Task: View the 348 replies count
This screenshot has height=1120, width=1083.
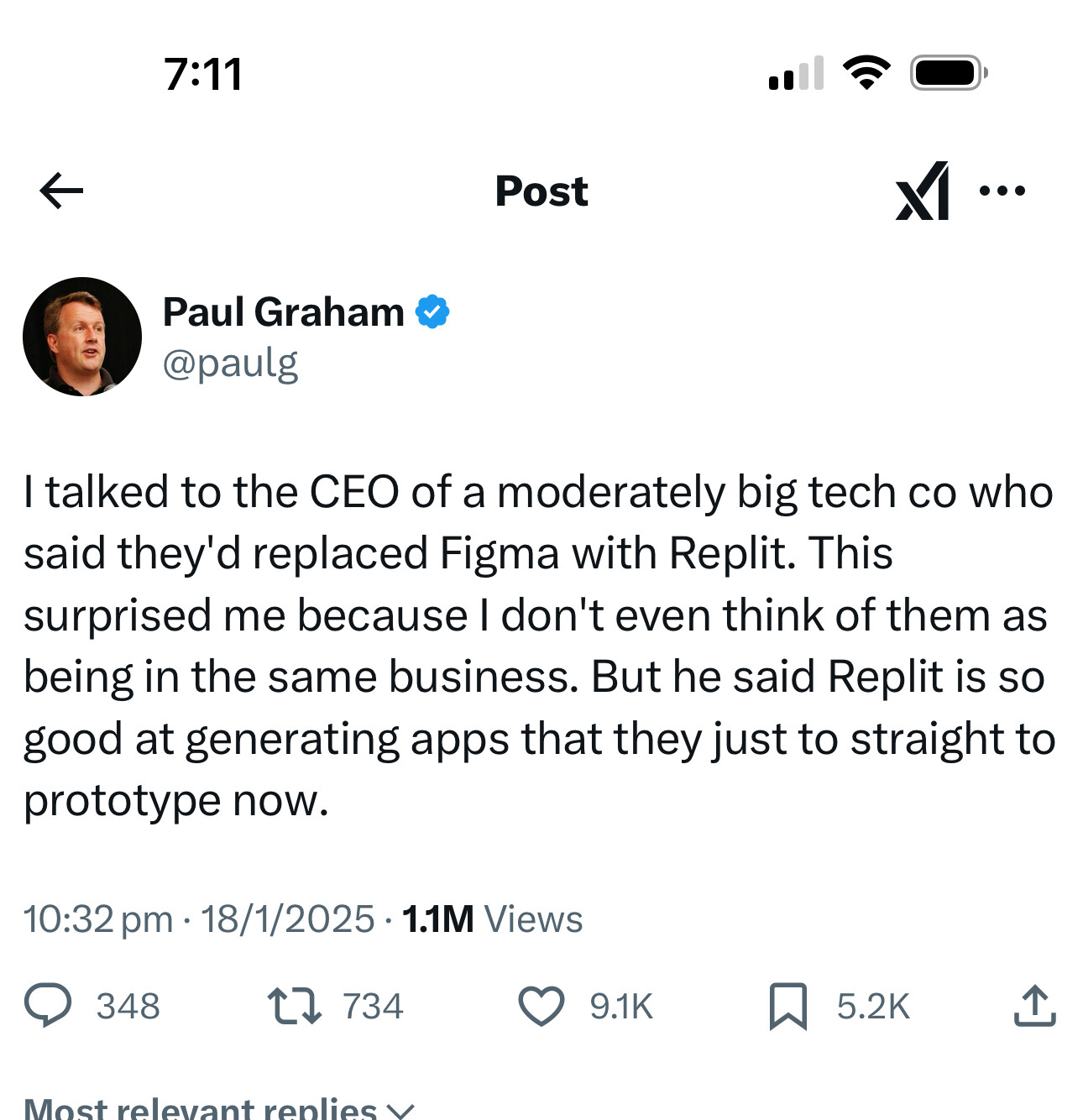Action: tap(128, 1006)
